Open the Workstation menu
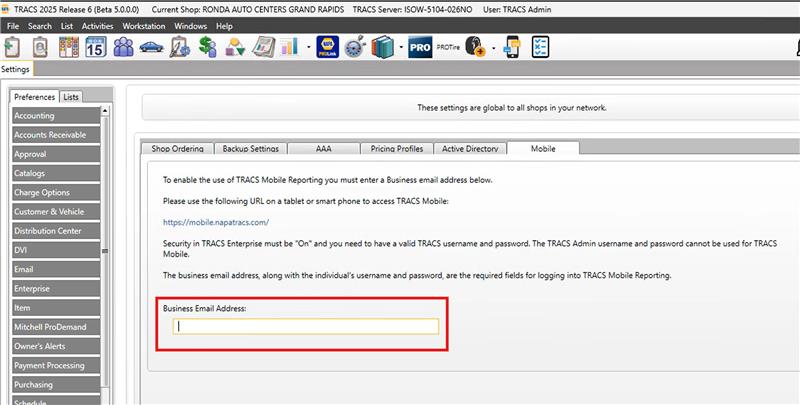Viewport: 800px width, 405px height. click(x=143, y=26)
